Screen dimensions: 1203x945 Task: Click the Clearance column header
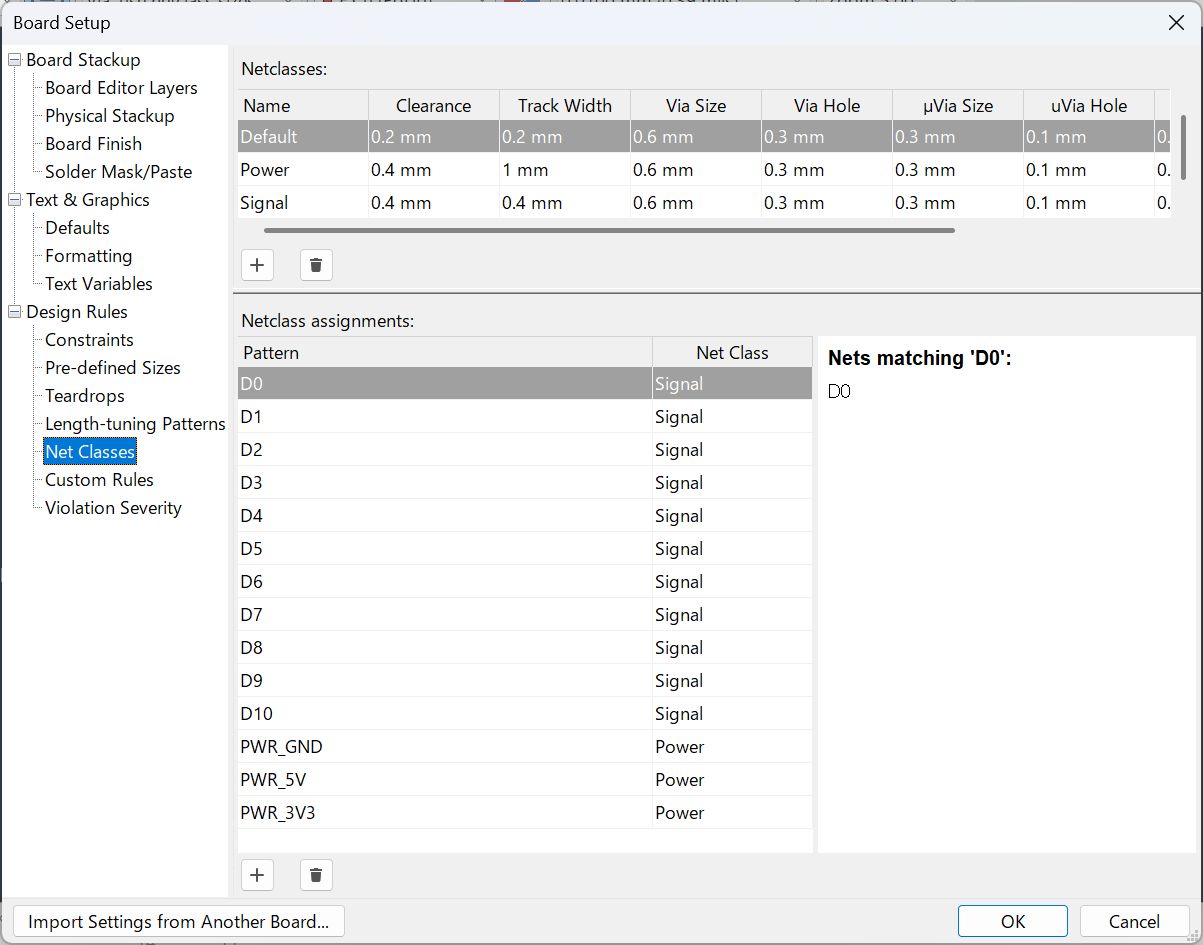pos(433,105)
